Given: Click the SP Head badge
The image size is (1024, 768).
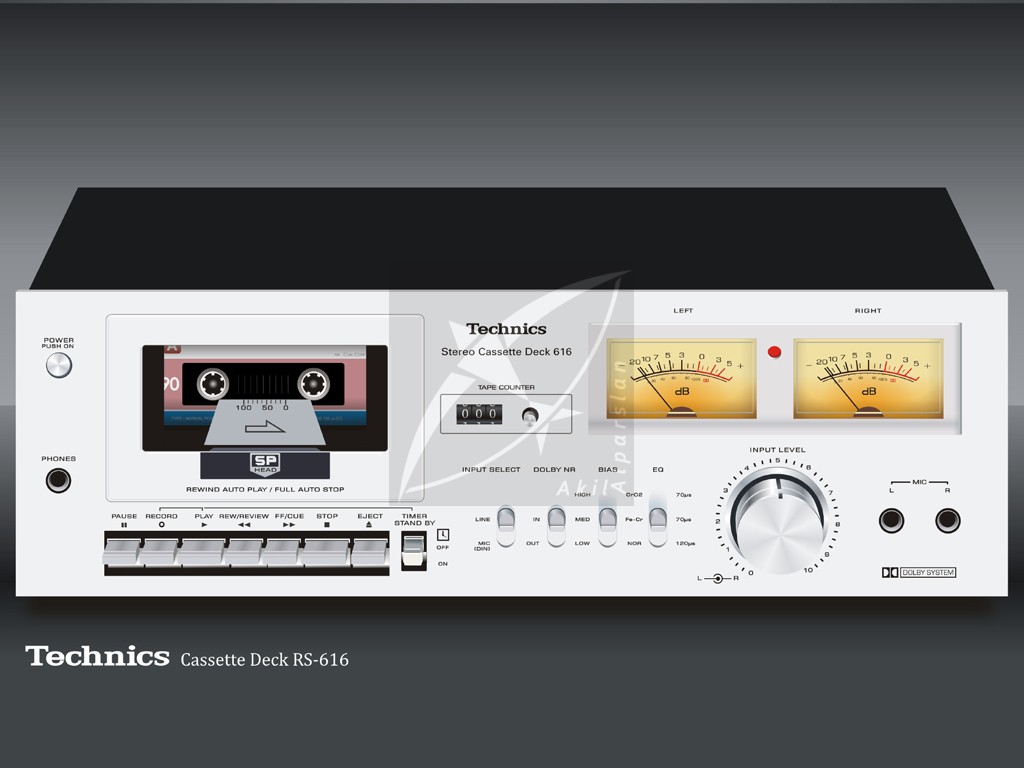Looking at the screenshot, I should tap(265, 463).
